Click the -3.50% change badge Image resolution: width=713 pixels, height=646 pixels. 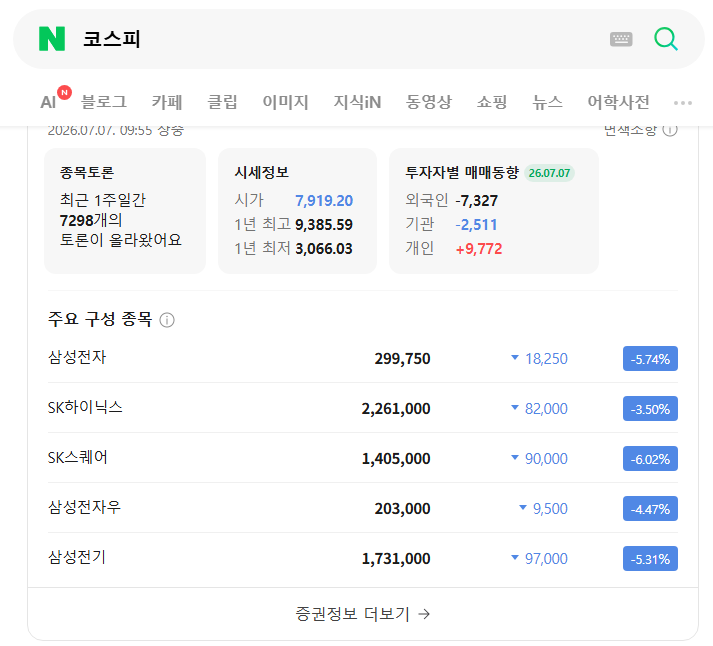650,409
